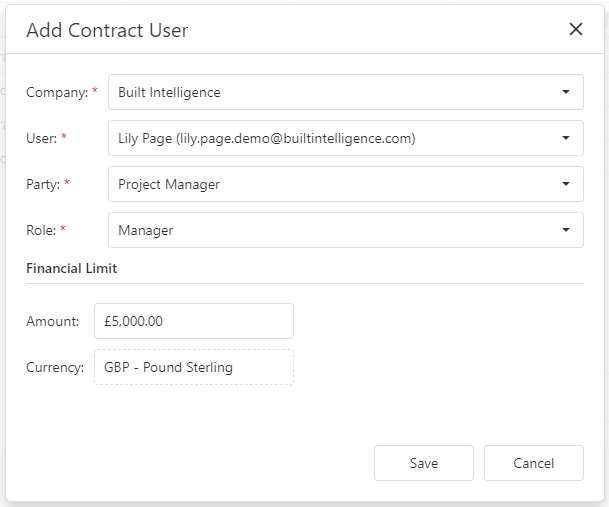
Task: Click the Add Contract User title
Action: point(107,30)
